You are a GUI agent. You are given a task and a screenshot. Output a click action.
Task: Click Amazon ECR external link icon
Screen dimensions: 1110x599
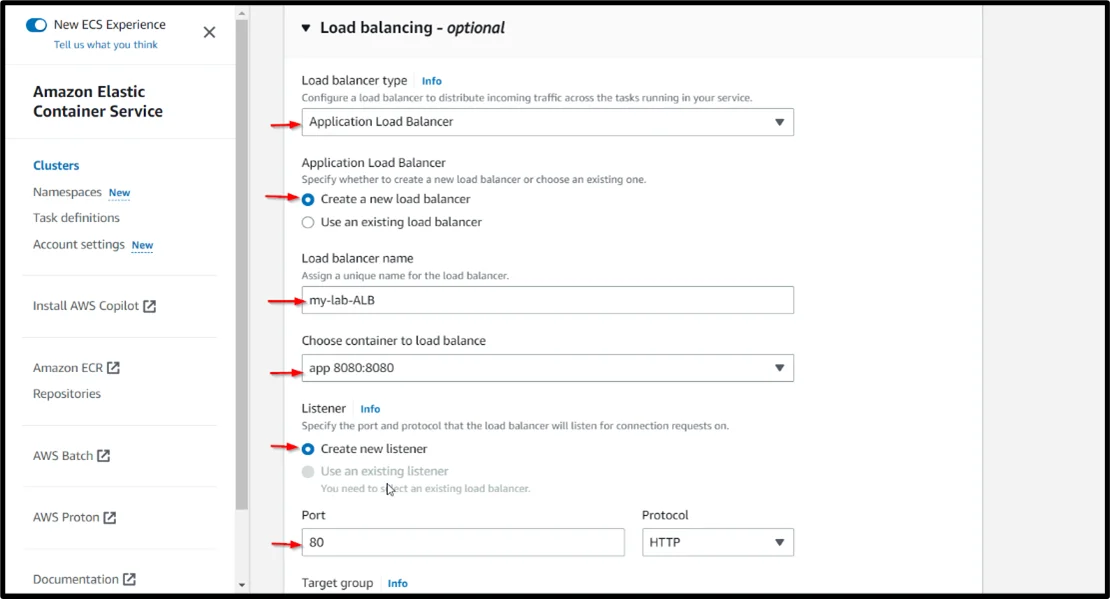[114, 368]
